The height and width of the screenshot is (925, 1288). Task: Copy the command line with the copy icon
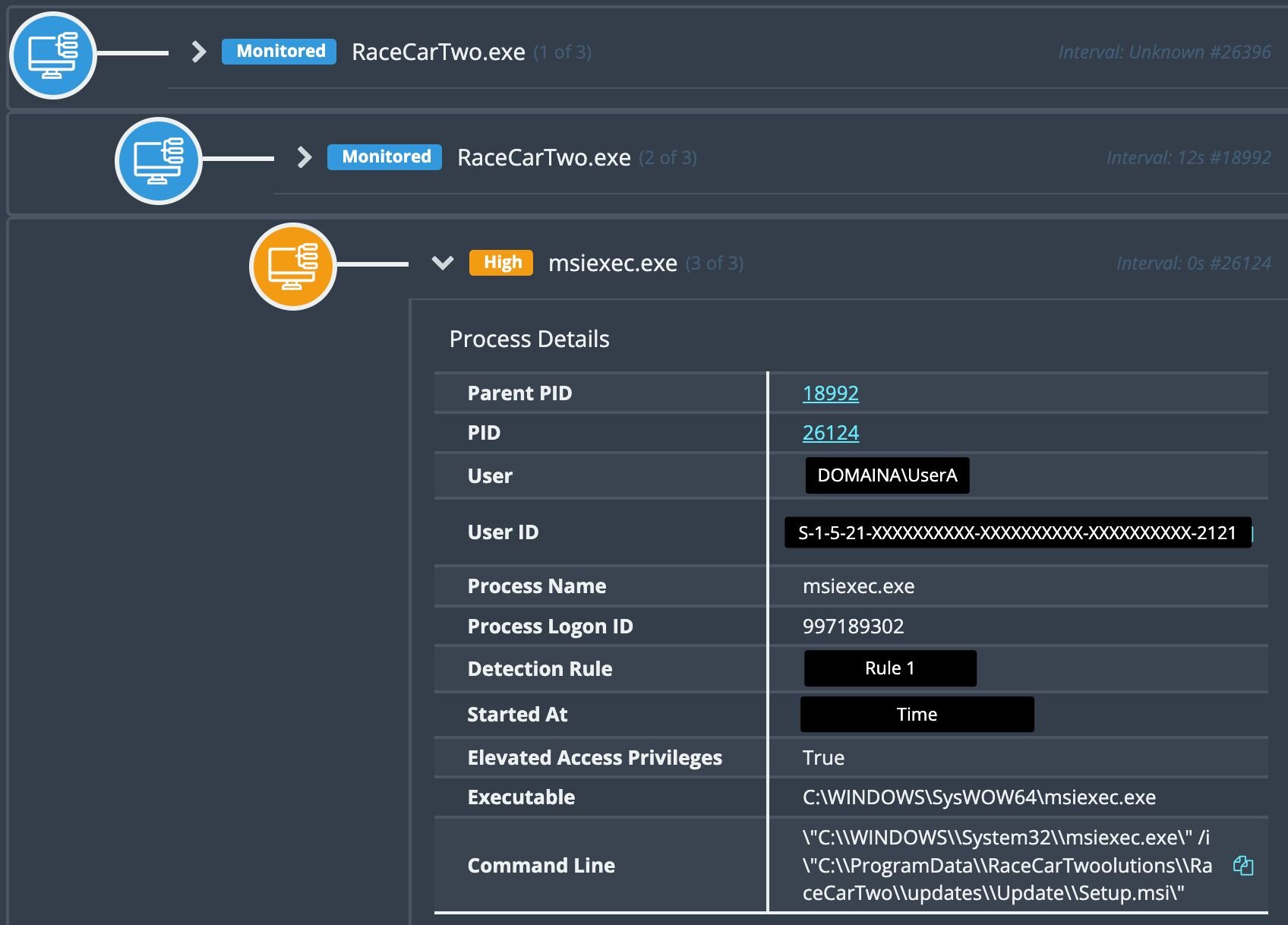tap(1243, 865)
